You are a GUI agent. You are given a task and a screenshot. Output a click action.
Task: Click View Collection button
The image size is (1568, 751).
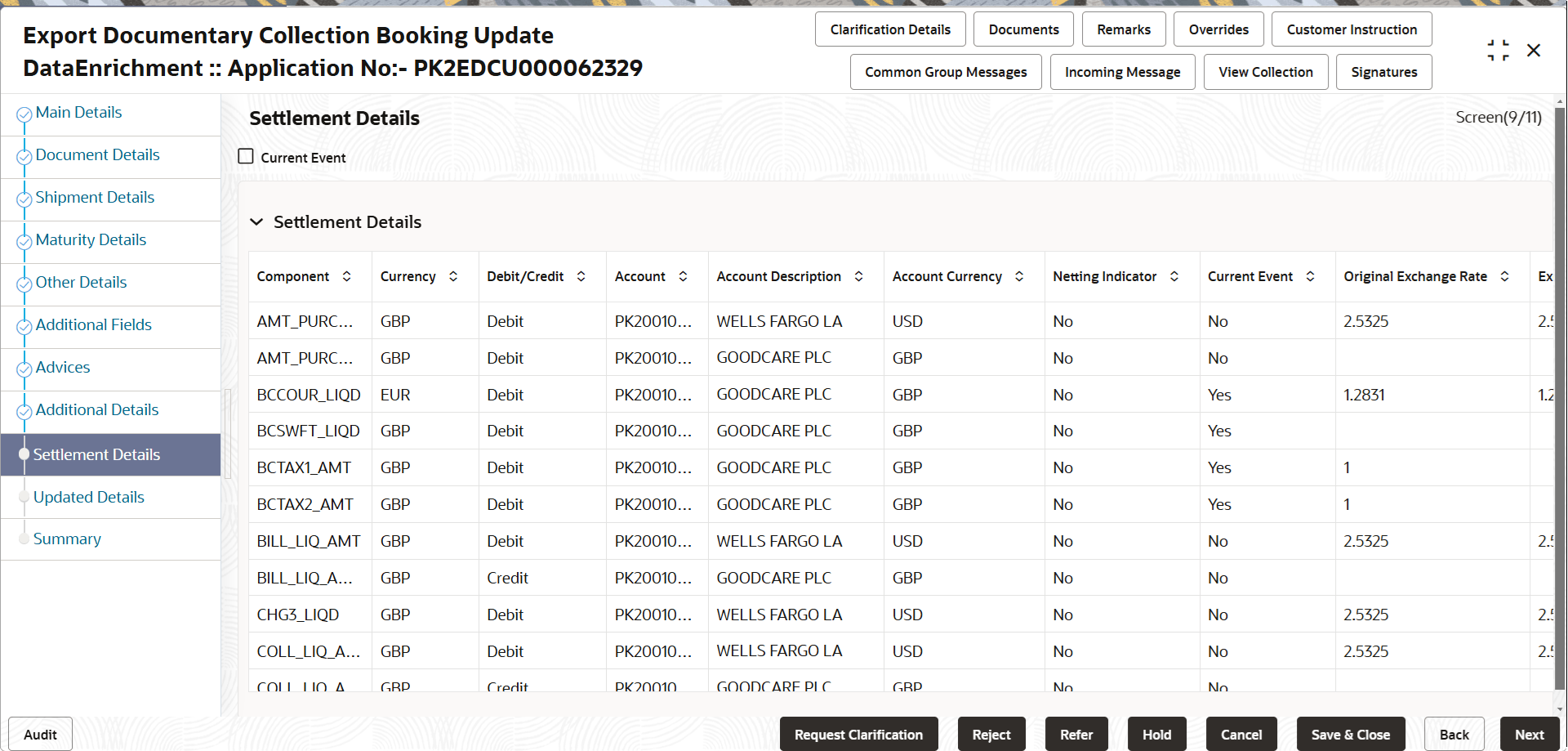1266,72
